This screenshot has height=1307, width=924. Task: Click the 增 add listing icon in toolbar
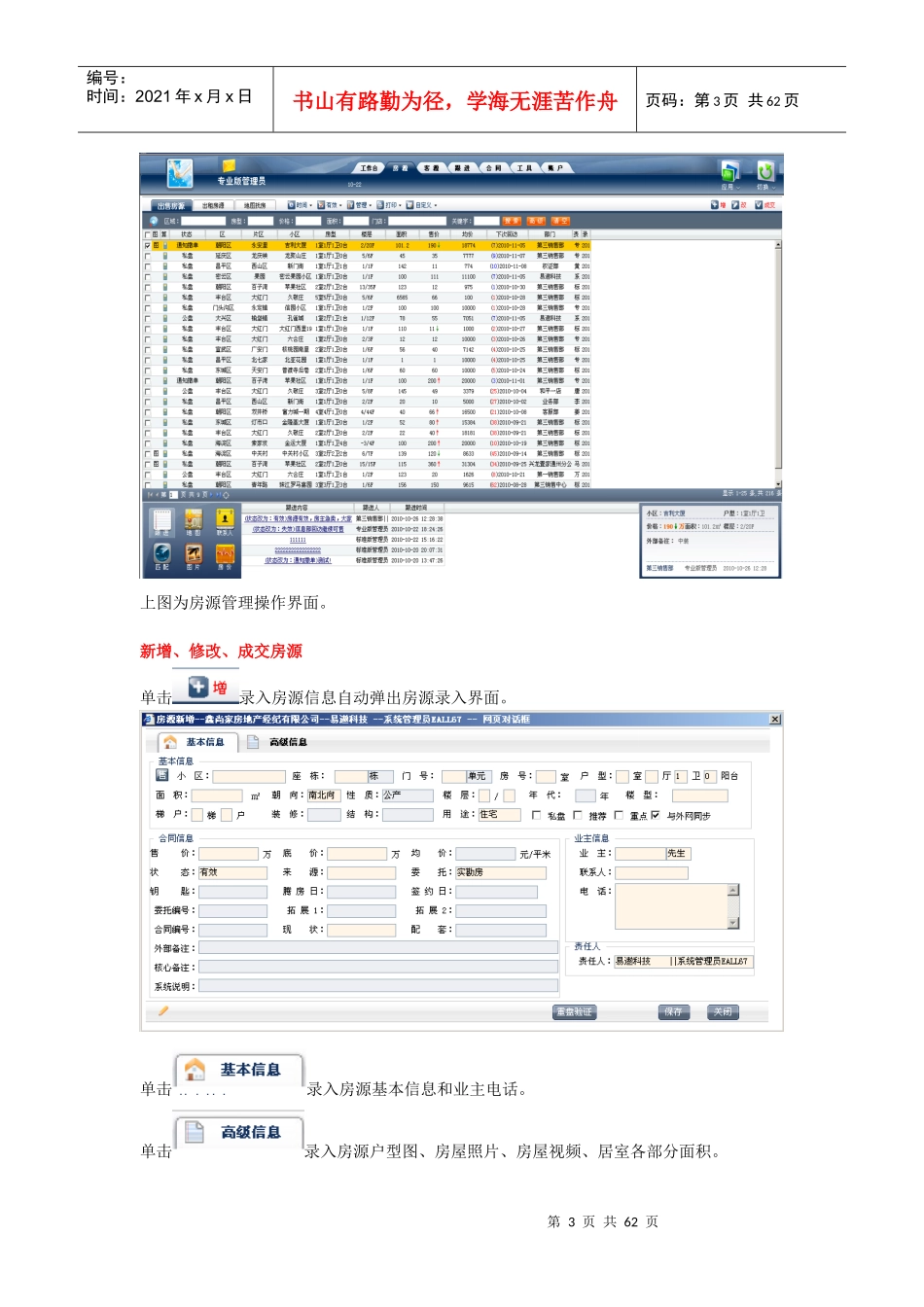(718, 205)
